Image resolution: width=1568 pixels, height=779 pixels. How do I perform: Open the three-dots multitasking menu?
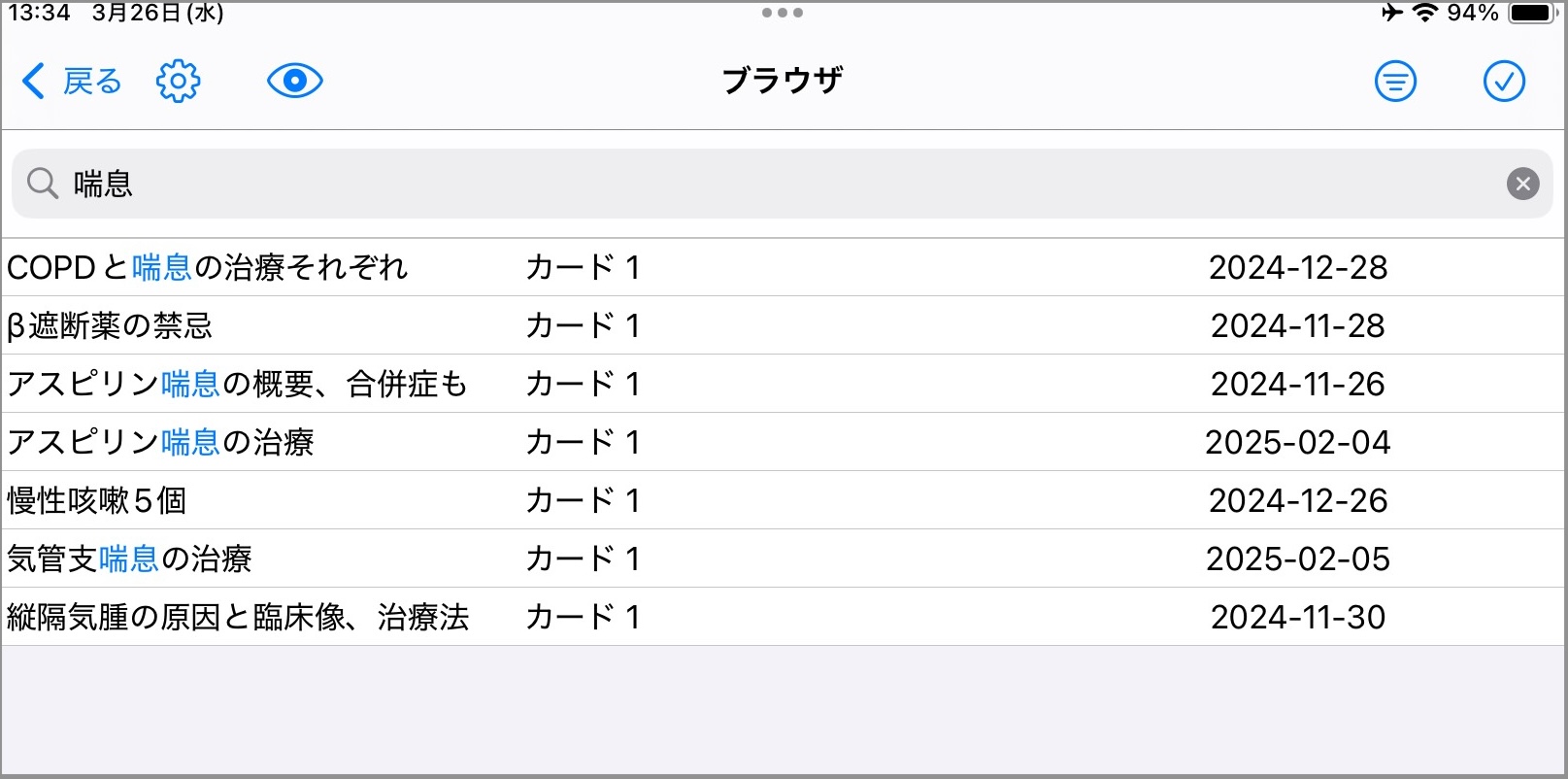pyautogui.click(x=782, y=13)
